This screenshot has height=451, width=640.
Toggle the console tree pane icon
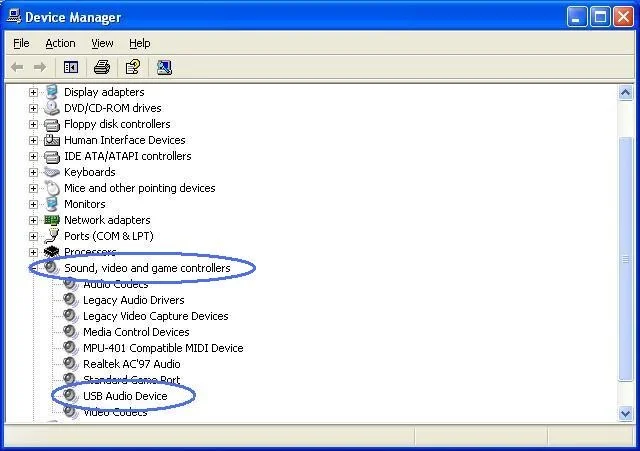[x=71, y=67]
